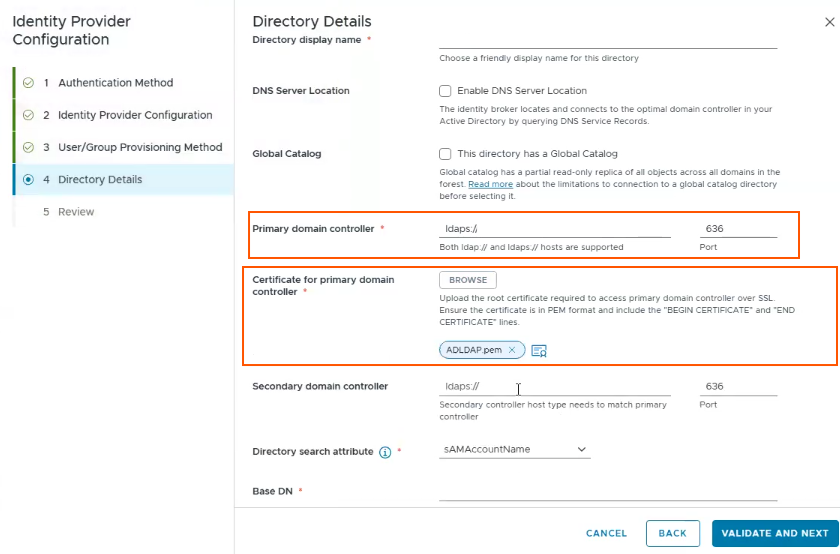View the ADLDAP.pem certificate details icon
Viewport: 840px width, 554px height.
[539, 351]
